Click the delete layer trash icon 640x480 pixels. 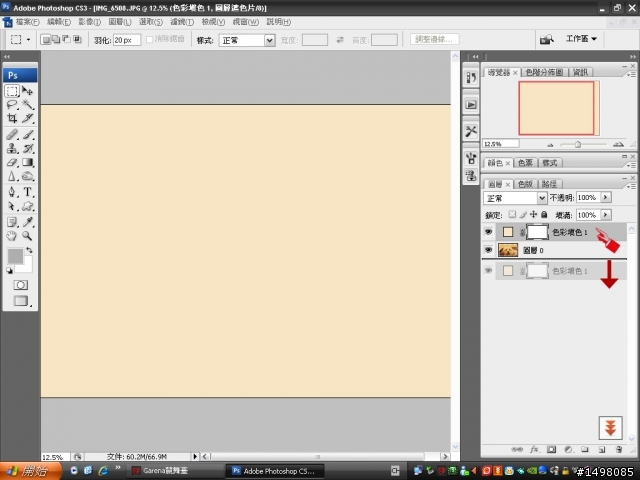(x=619, y=449)
